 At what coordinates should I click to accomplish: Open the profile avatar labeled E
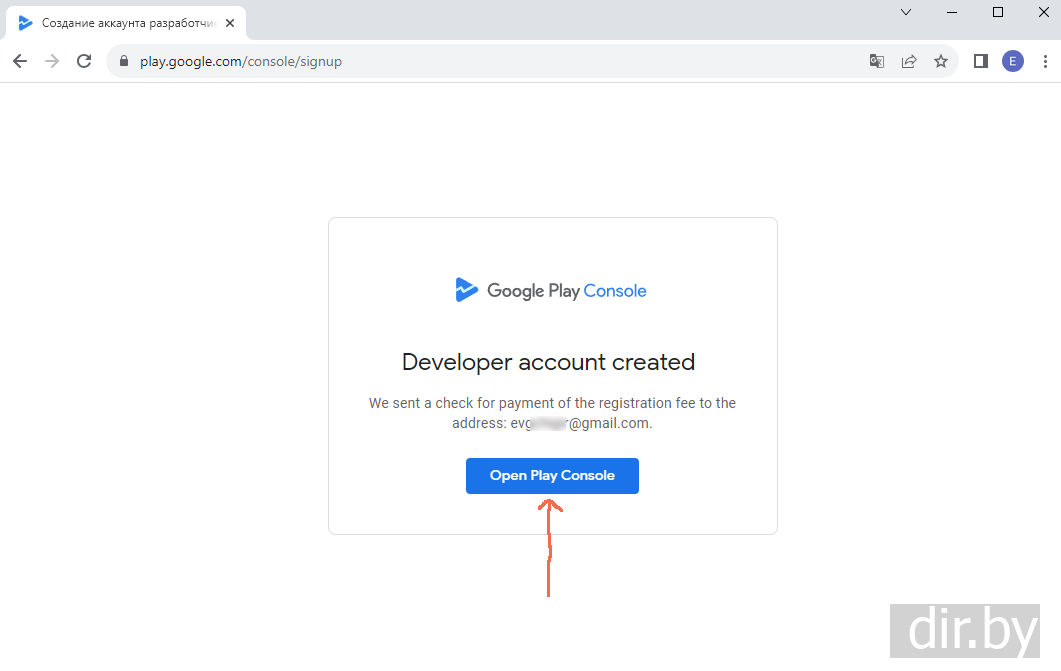[x=1013, y=61]
